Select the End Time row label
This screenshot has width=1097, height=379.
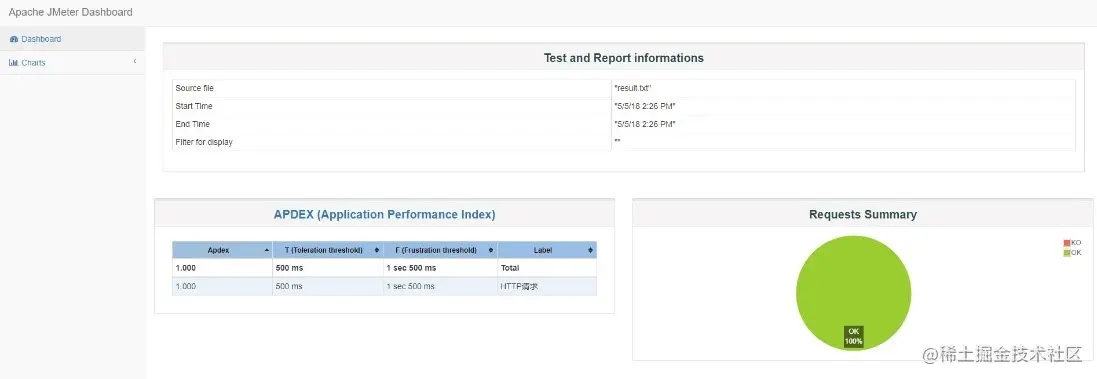(x=192, y=124)
